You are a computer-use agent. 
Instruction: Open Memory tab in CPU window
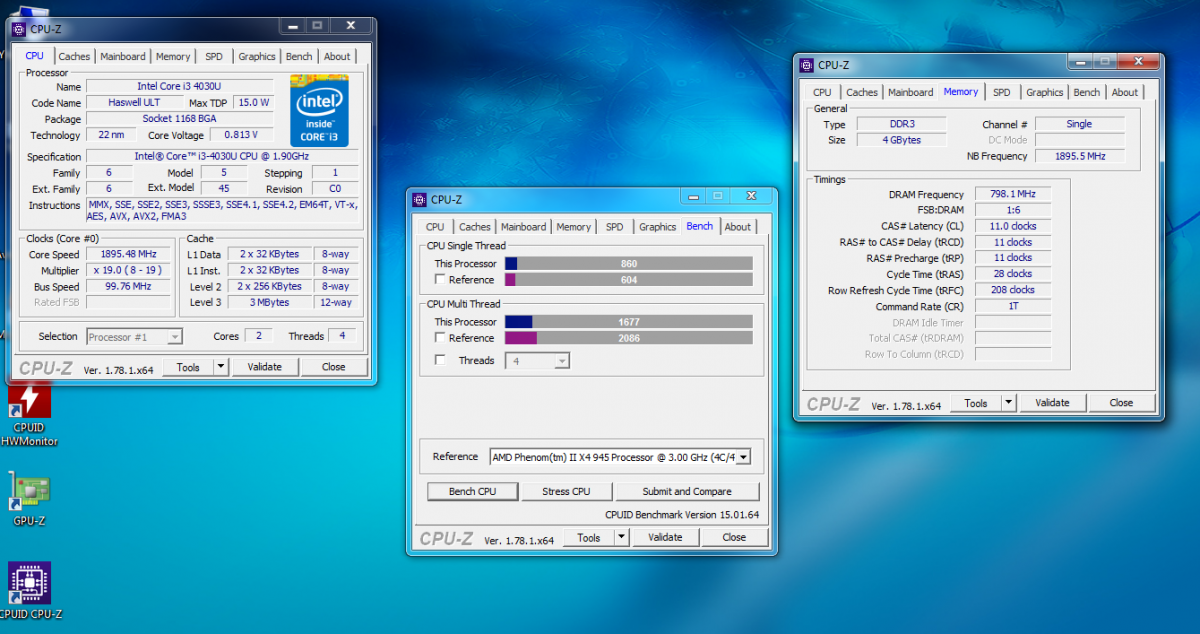(173, 57)
